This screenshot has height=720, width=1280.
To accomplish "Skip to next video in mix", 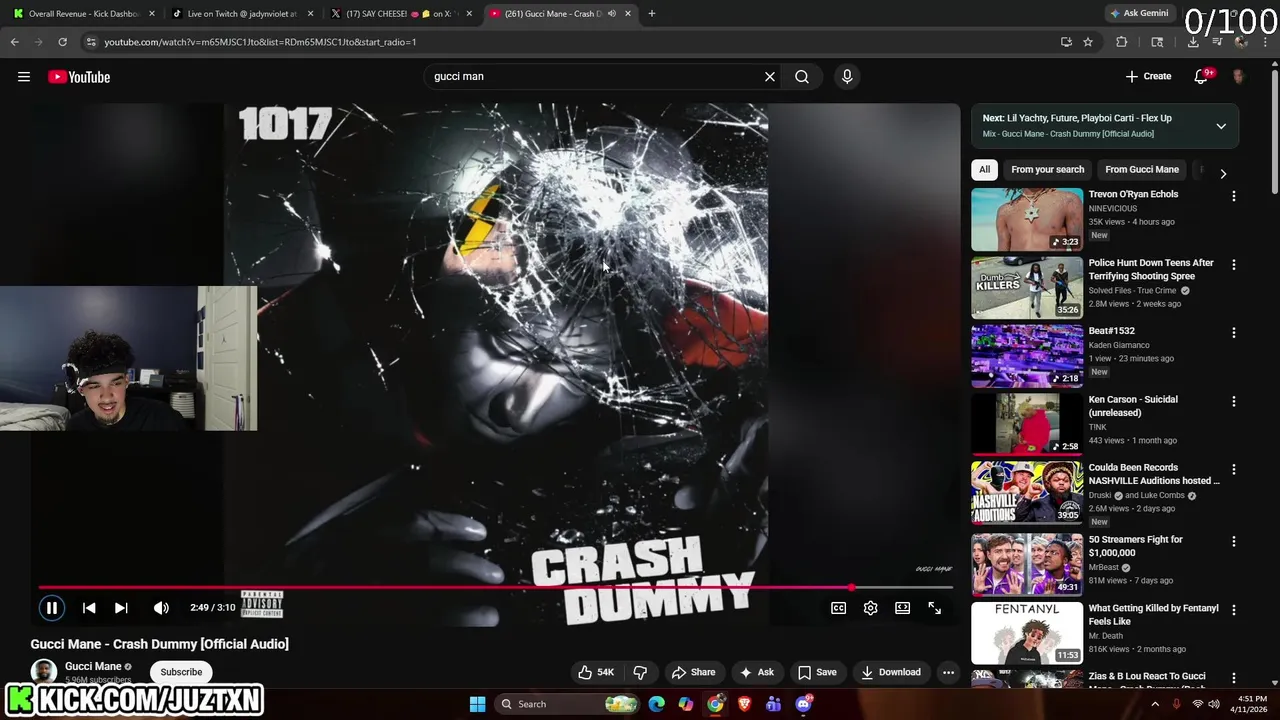I will click(121, 608).
